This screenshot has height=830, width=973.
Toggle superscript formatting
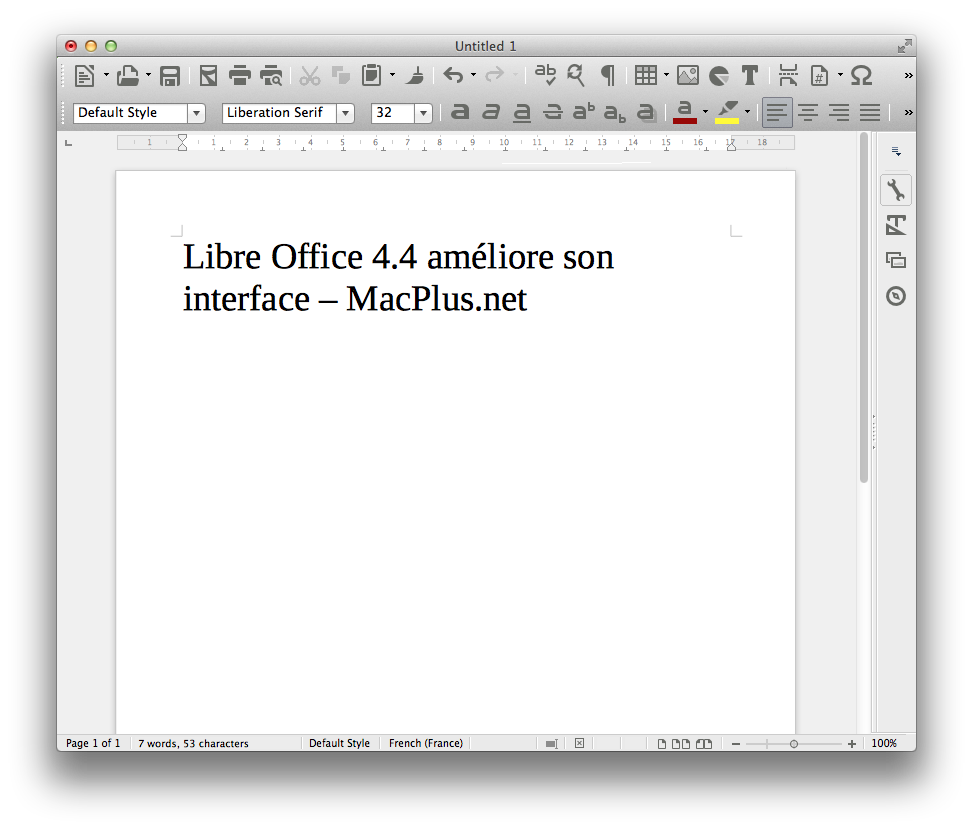click(x=583, y=112)
